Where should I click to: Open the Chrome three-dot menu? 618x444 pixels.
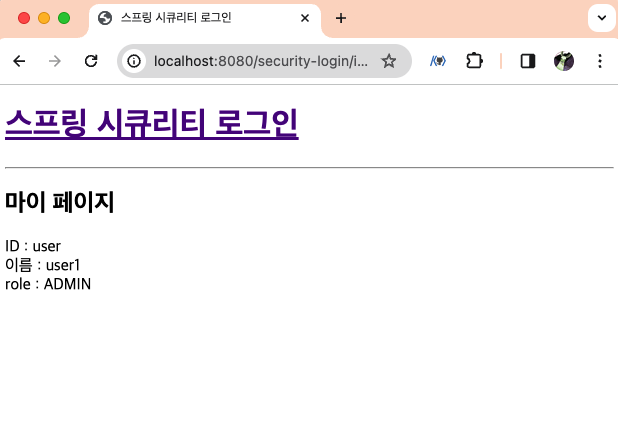point(600,61)
